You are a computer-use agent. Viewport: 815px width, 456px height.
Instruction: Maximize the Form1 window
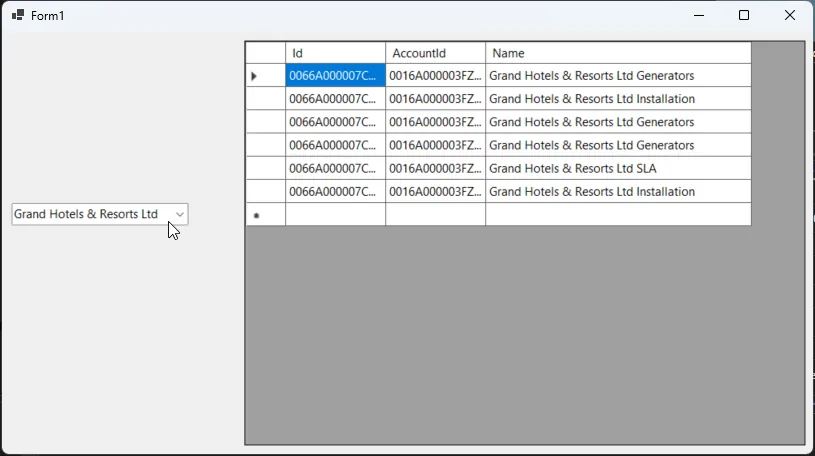744,15
